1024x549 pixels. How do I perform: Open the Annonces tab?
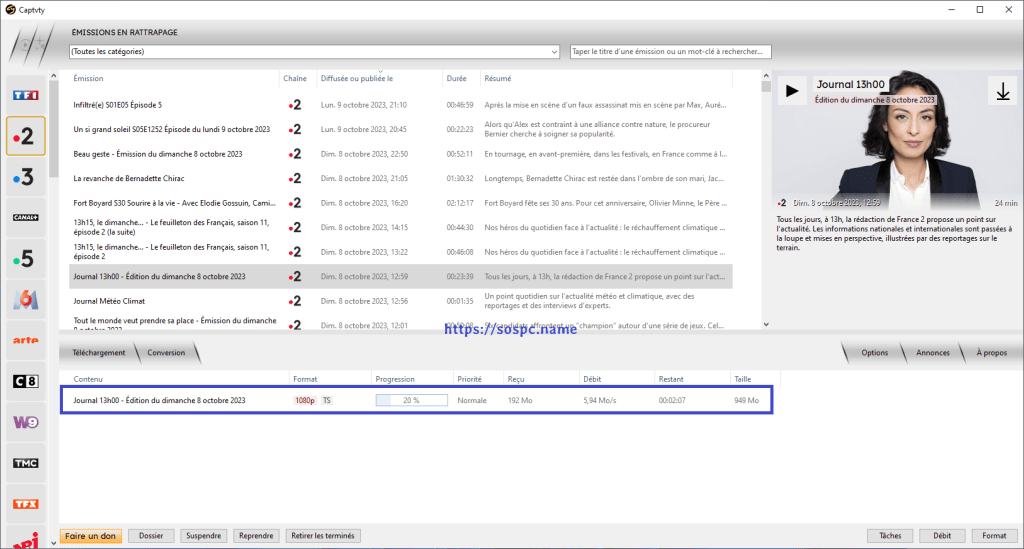[x=933, y=353]
